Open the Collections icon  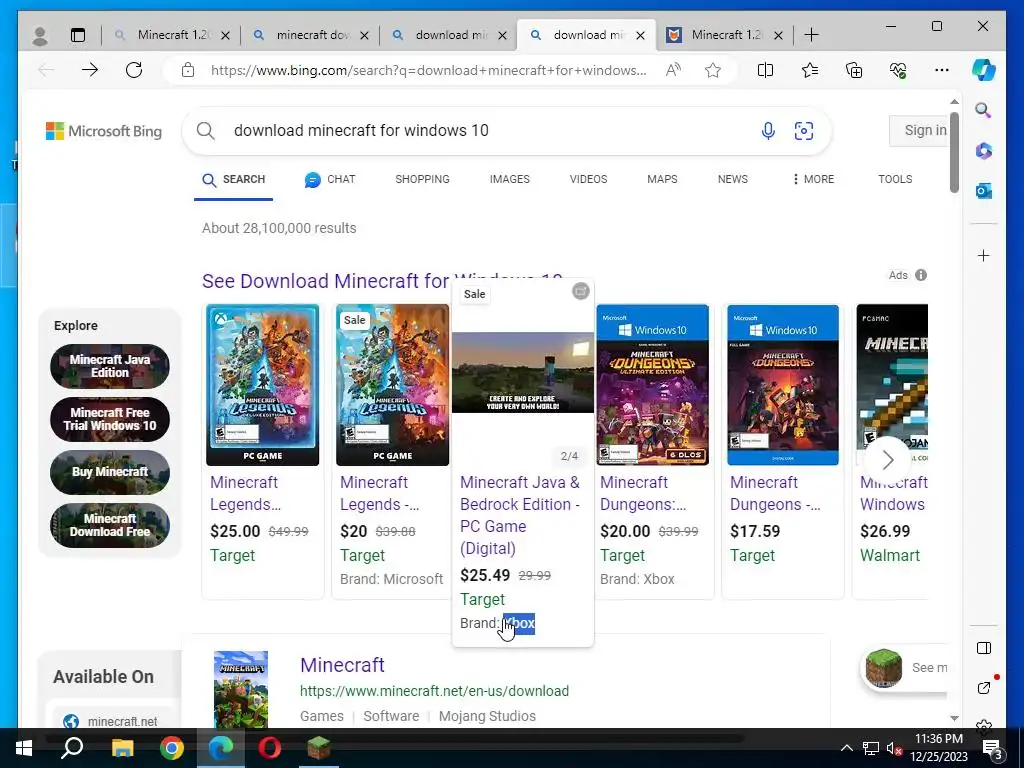click(854, 70)
